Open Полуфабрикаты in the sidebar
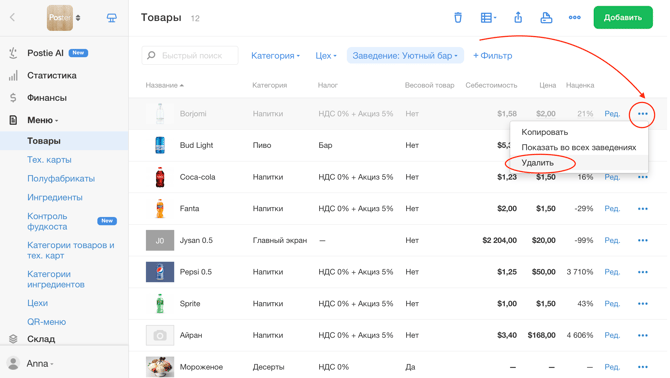The image size is (670, 378). pos(61,179)
